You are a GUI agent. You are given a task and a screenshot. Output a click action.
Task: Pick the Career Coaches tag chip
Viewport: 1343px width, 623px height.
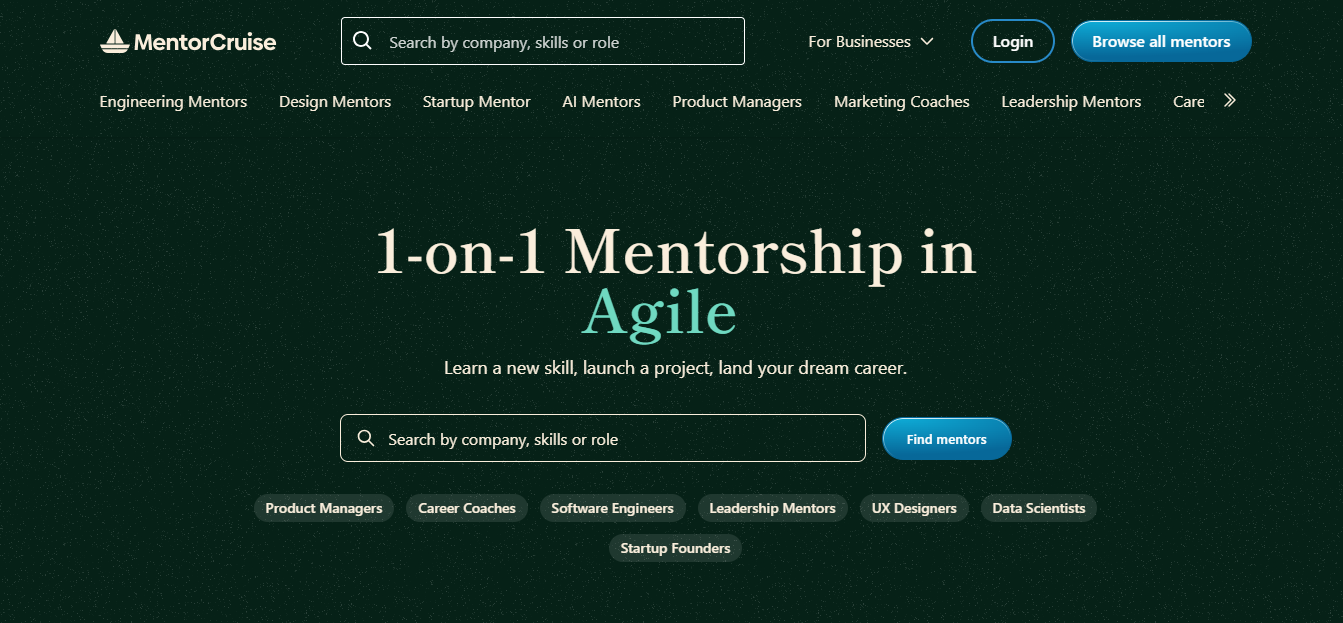pos(467,508)
